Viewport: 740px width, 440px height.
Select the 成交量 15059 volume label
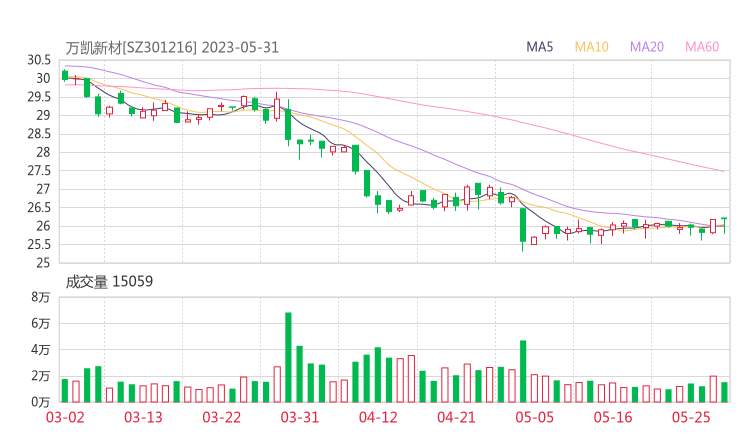[109, 282]
